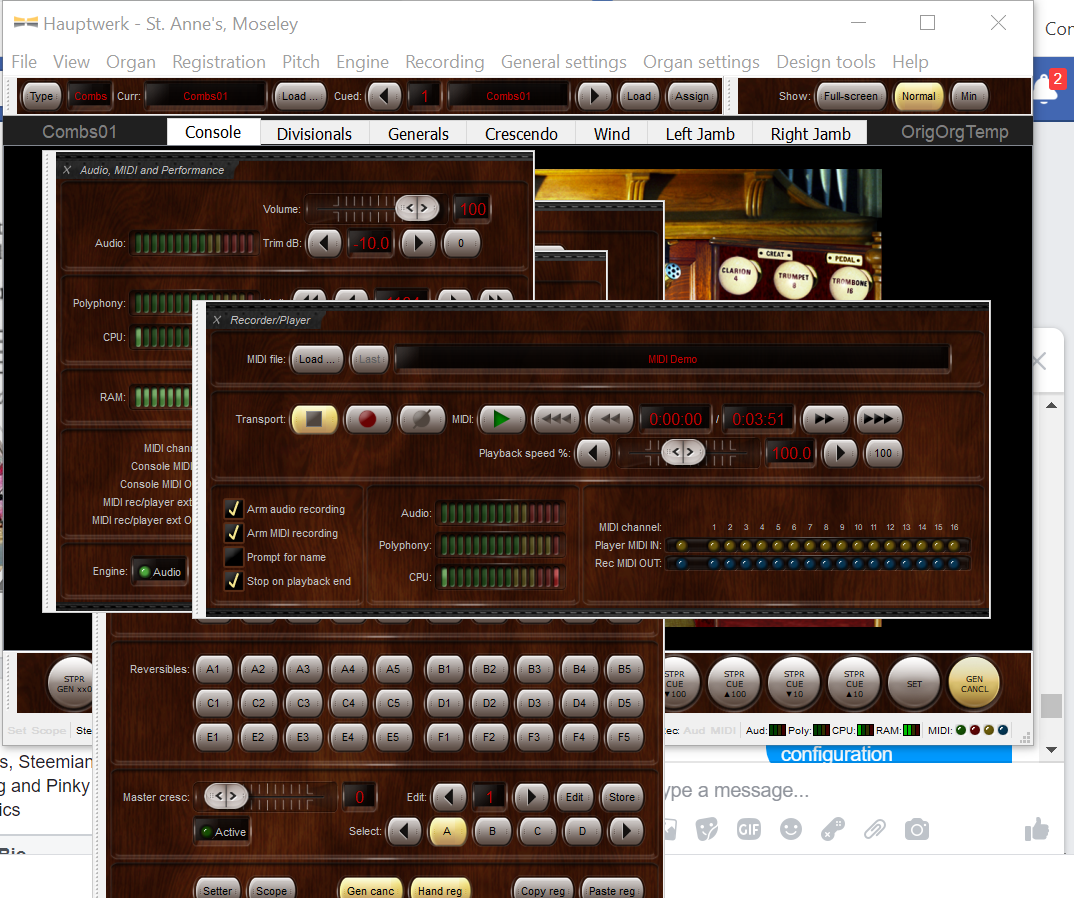Previous crescendo edit stage arrow
This screenshot has height=898, width=1074.
click(x=449, y=797)
